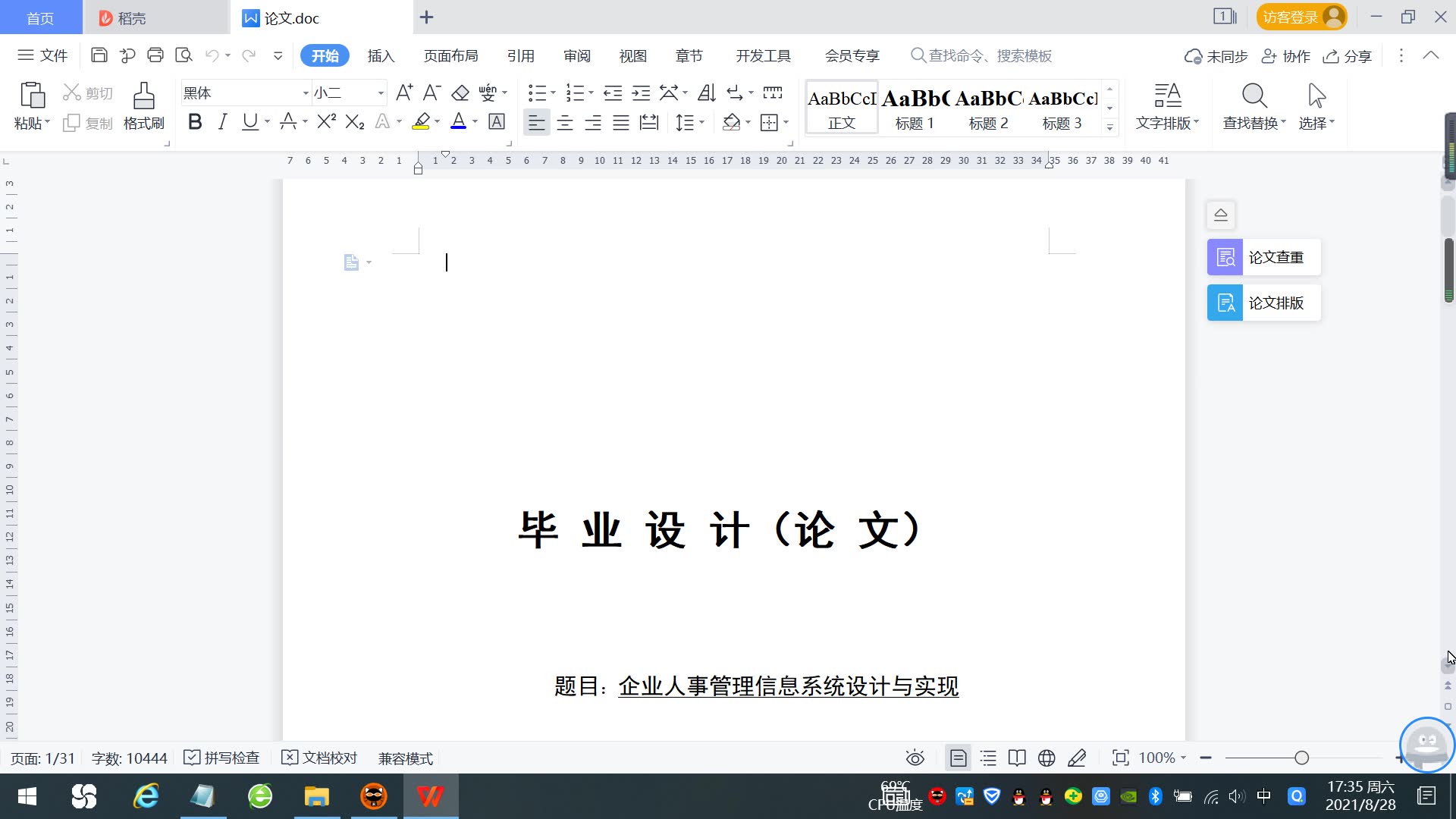
Task: Apply strikethrough text formatting icon
Action: click(288, 122)
